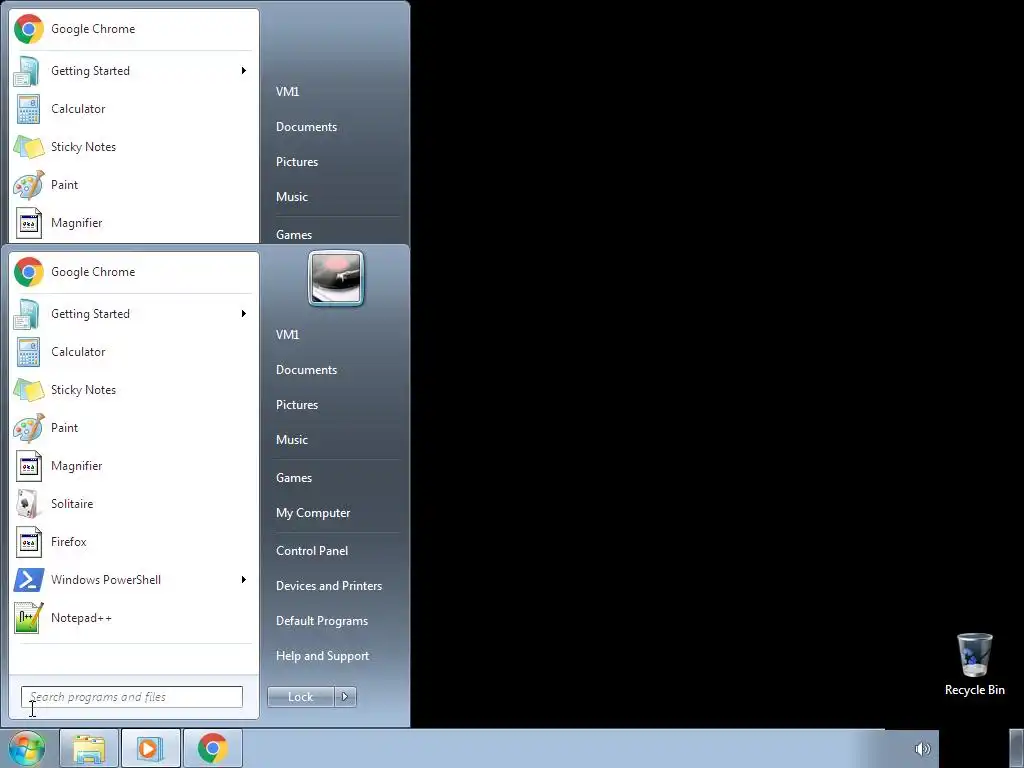This screenshot has height=768, width=1024.
Task: Open Magnifier in the upper duplicated menu
Action: coord(133,223)
